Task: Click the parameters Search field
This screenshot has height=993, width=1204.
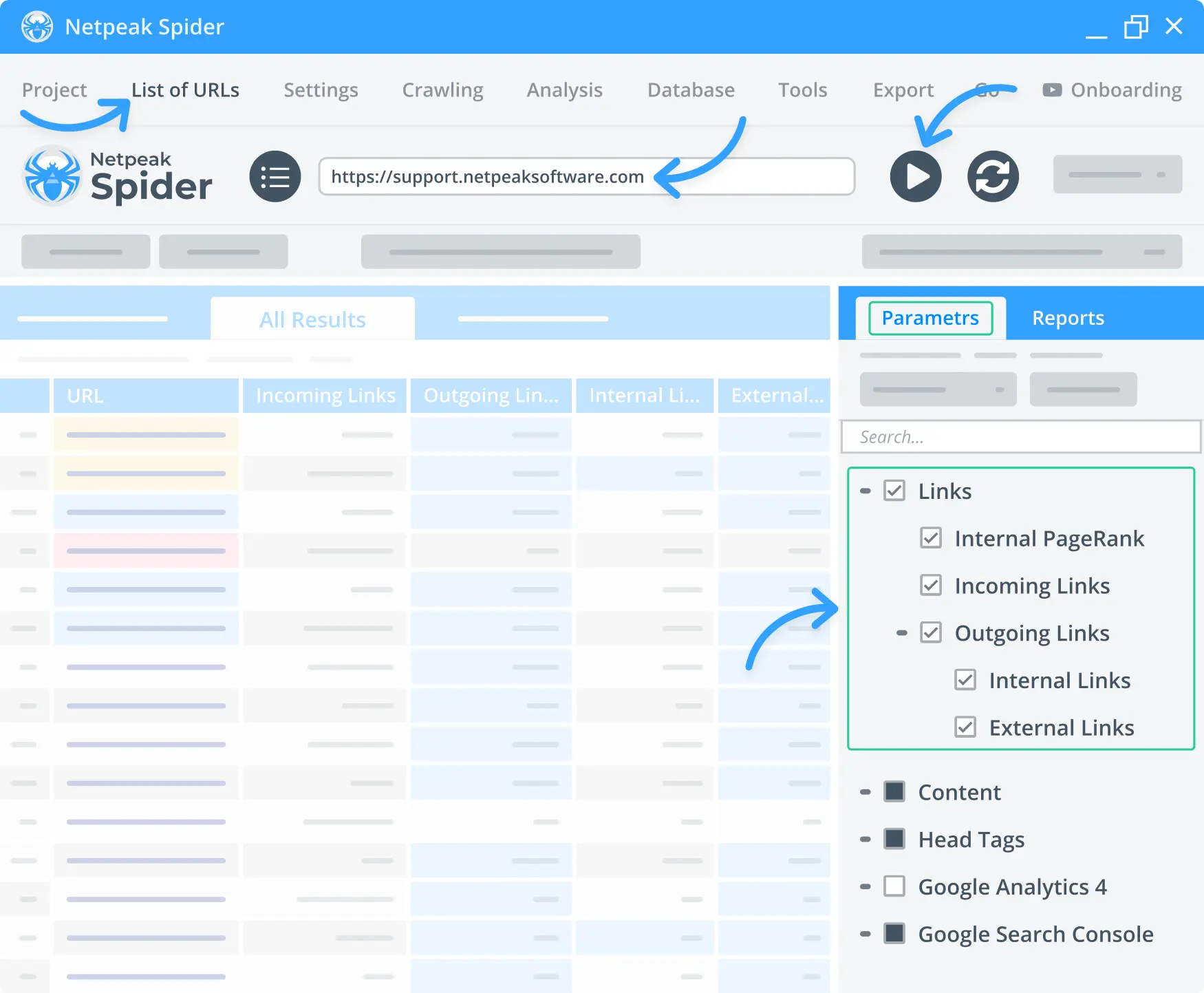Action: pos(1021,437)
